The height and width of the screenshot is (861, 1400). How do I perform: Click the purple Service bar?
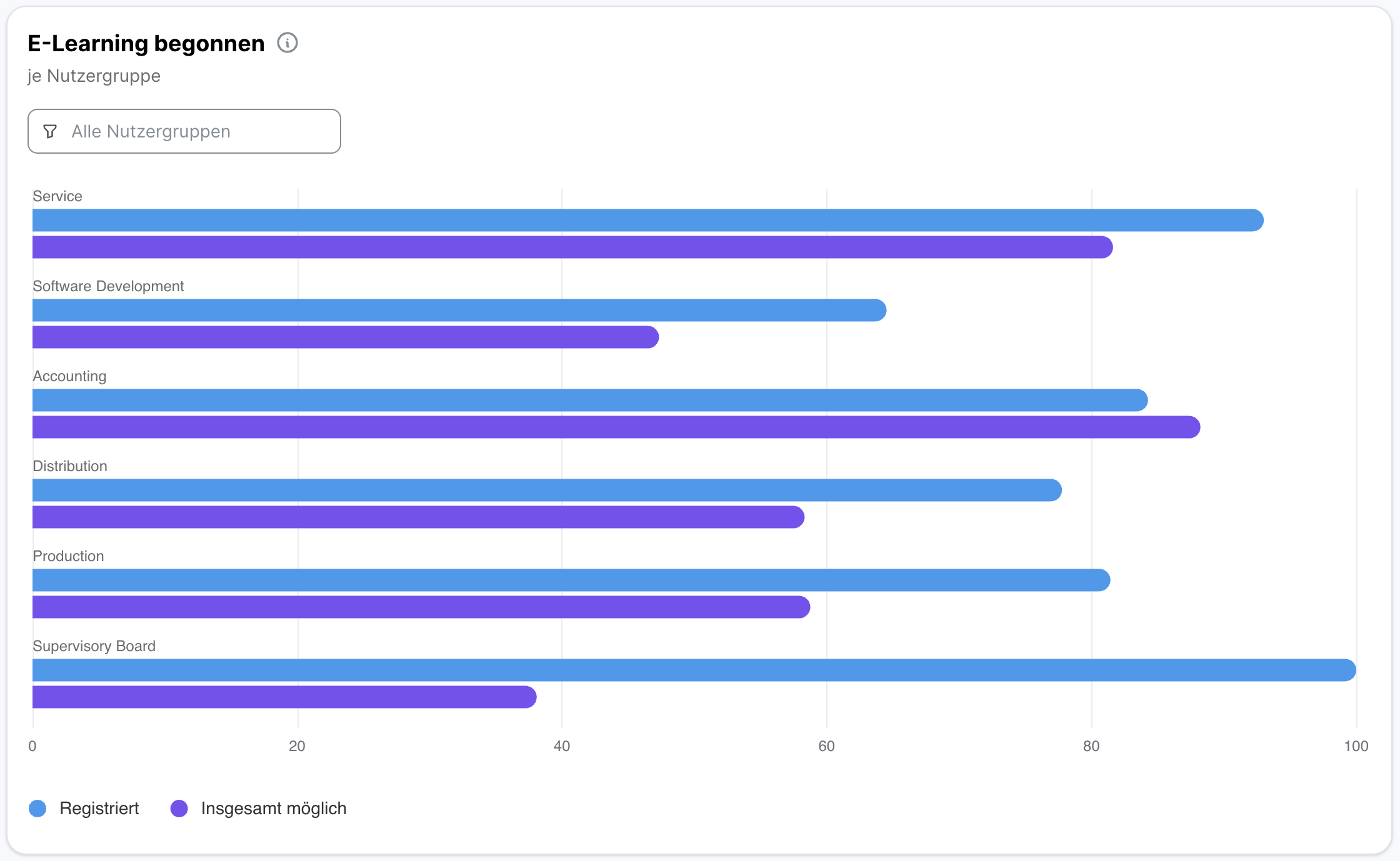(572, 247)
